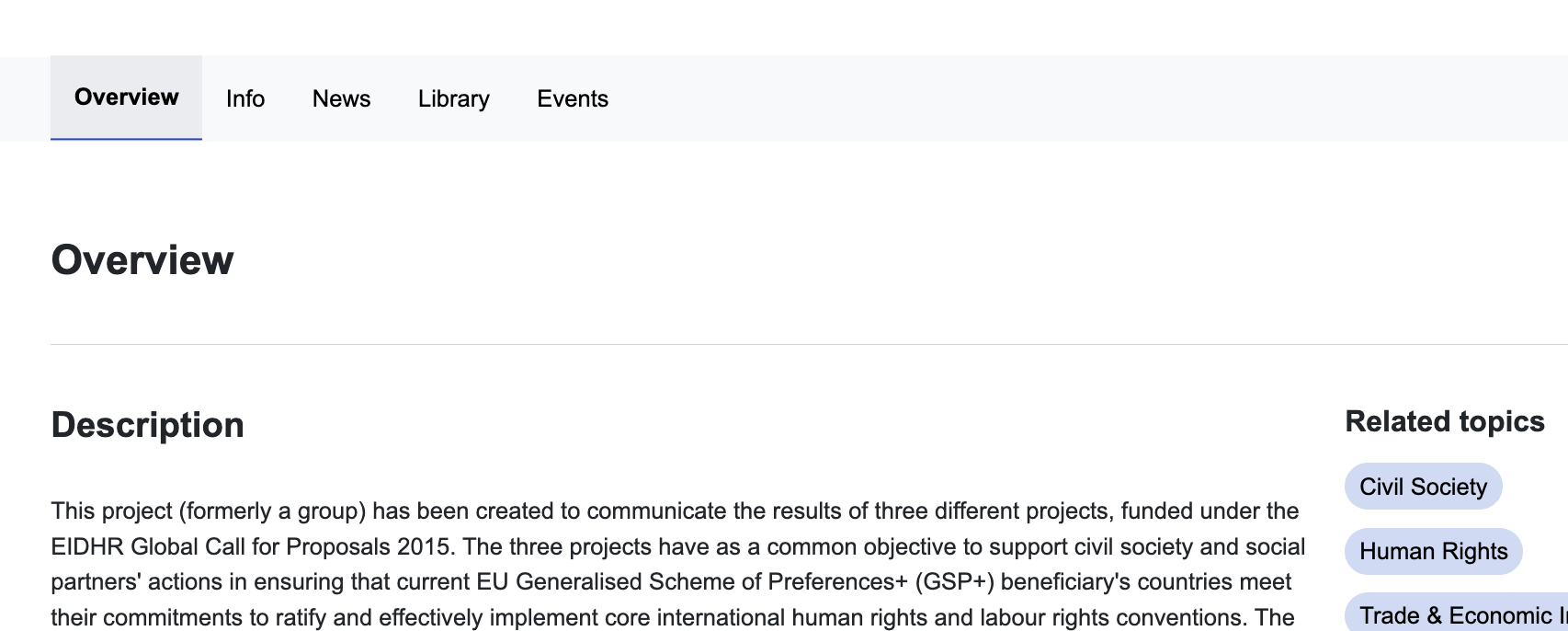Click the Description section heading
This screenshot has width=1568, height=631.
click(x=148, y=425)
